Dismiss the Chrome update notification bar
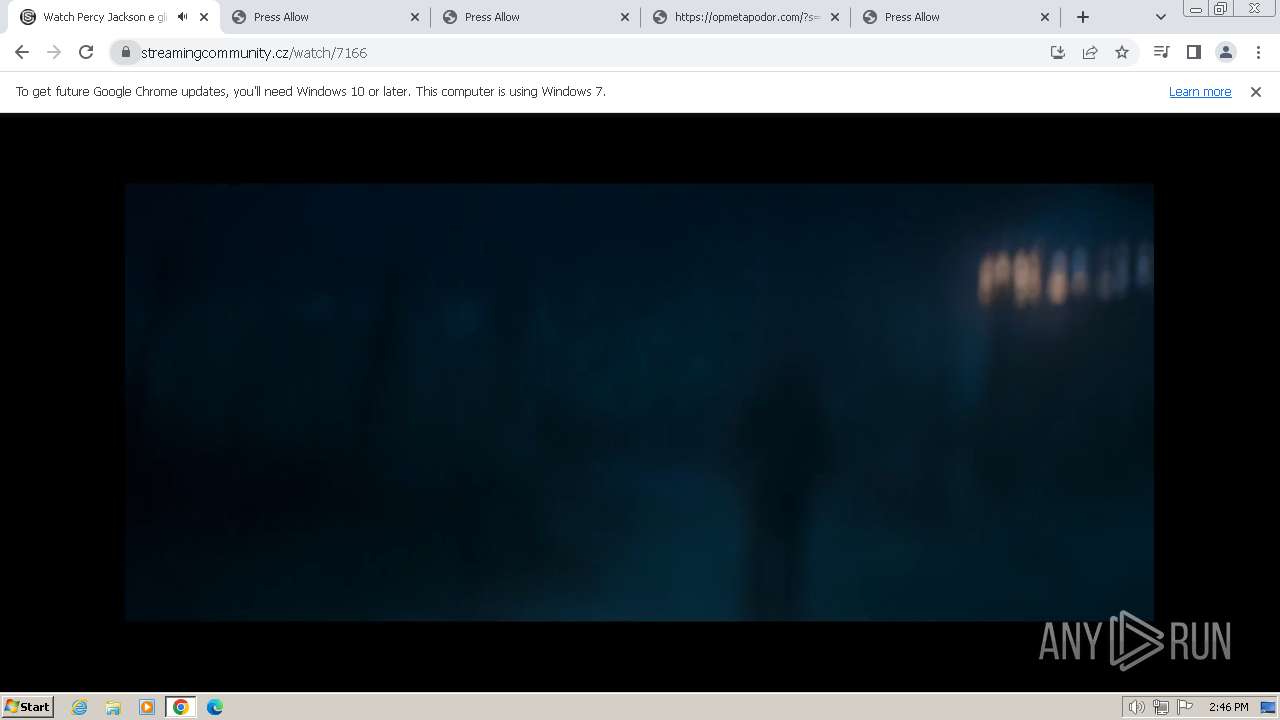 (x=1255, y=91)
